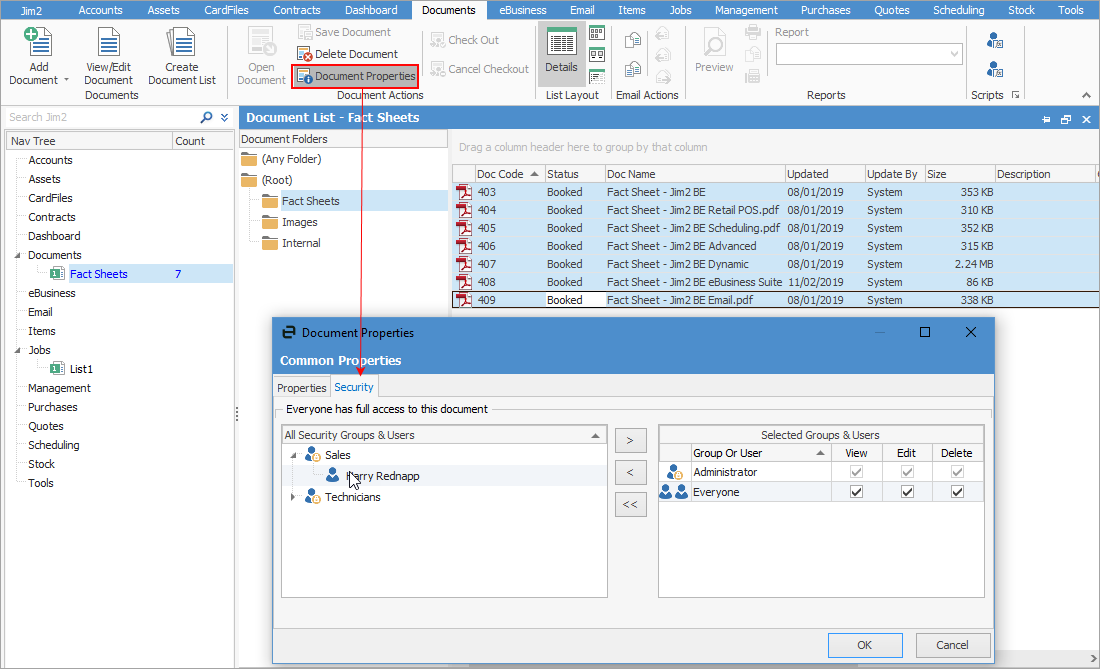
Task: Select the Images folder icon
Action: (x=270, y=222)
